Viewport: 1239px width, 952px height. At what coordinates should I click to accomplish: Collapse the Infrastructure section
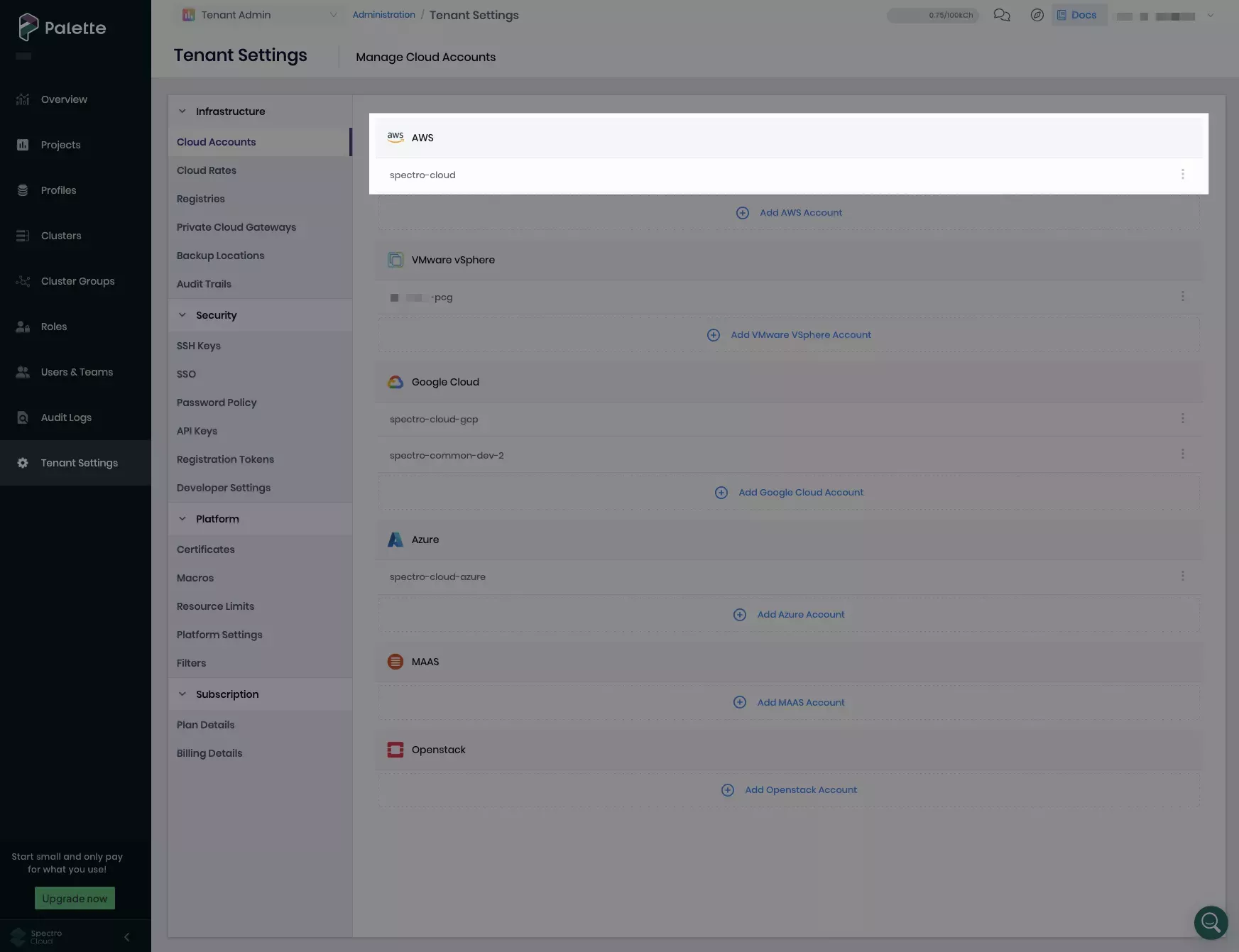(182, 111)
